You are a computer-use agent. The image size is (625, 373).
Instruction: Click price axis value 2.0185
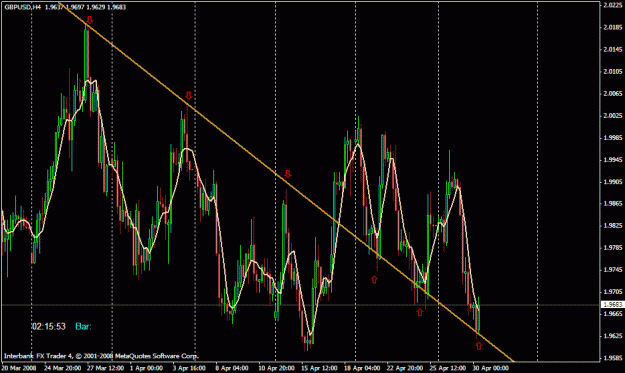613,27
